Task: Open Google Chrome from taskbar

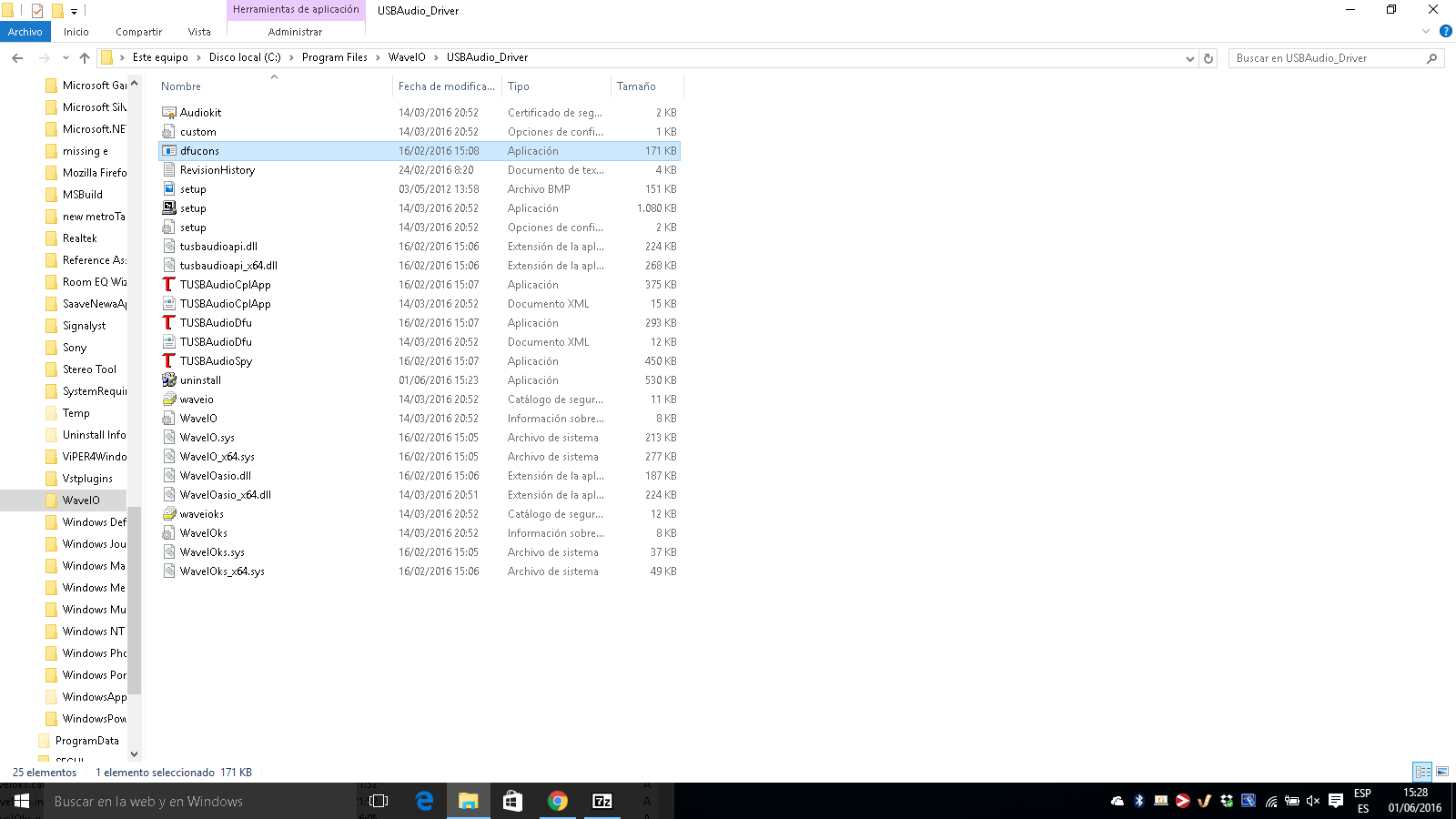Action: click(558, 801)
